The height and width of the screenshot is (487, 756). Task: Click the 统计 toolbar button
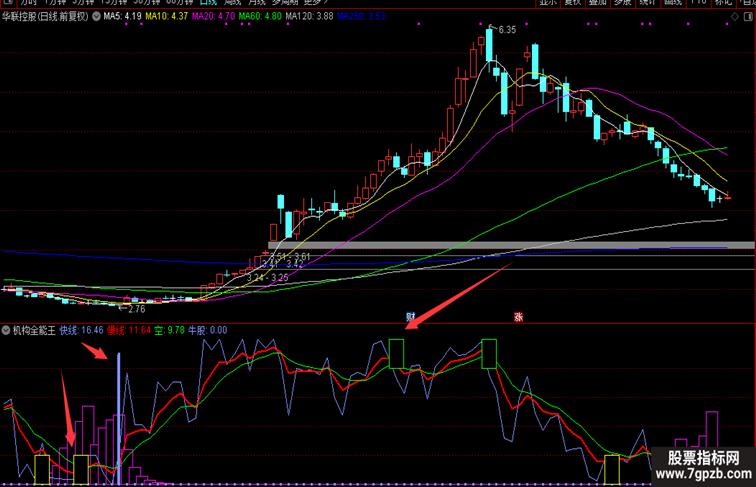(x=647, y=2)
